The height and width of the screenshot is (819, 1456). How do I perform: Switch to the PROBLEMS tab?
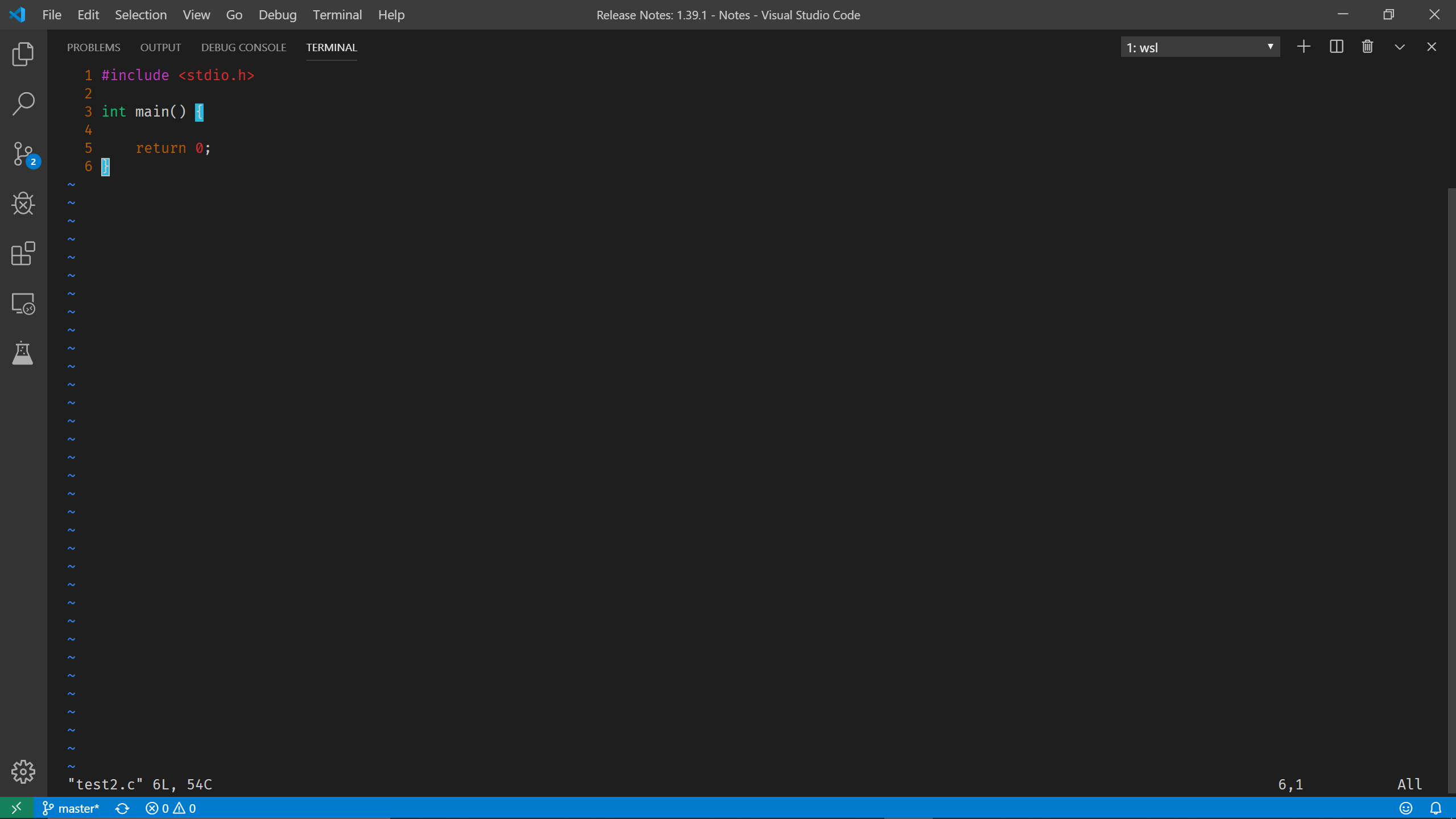click(94, 47)
